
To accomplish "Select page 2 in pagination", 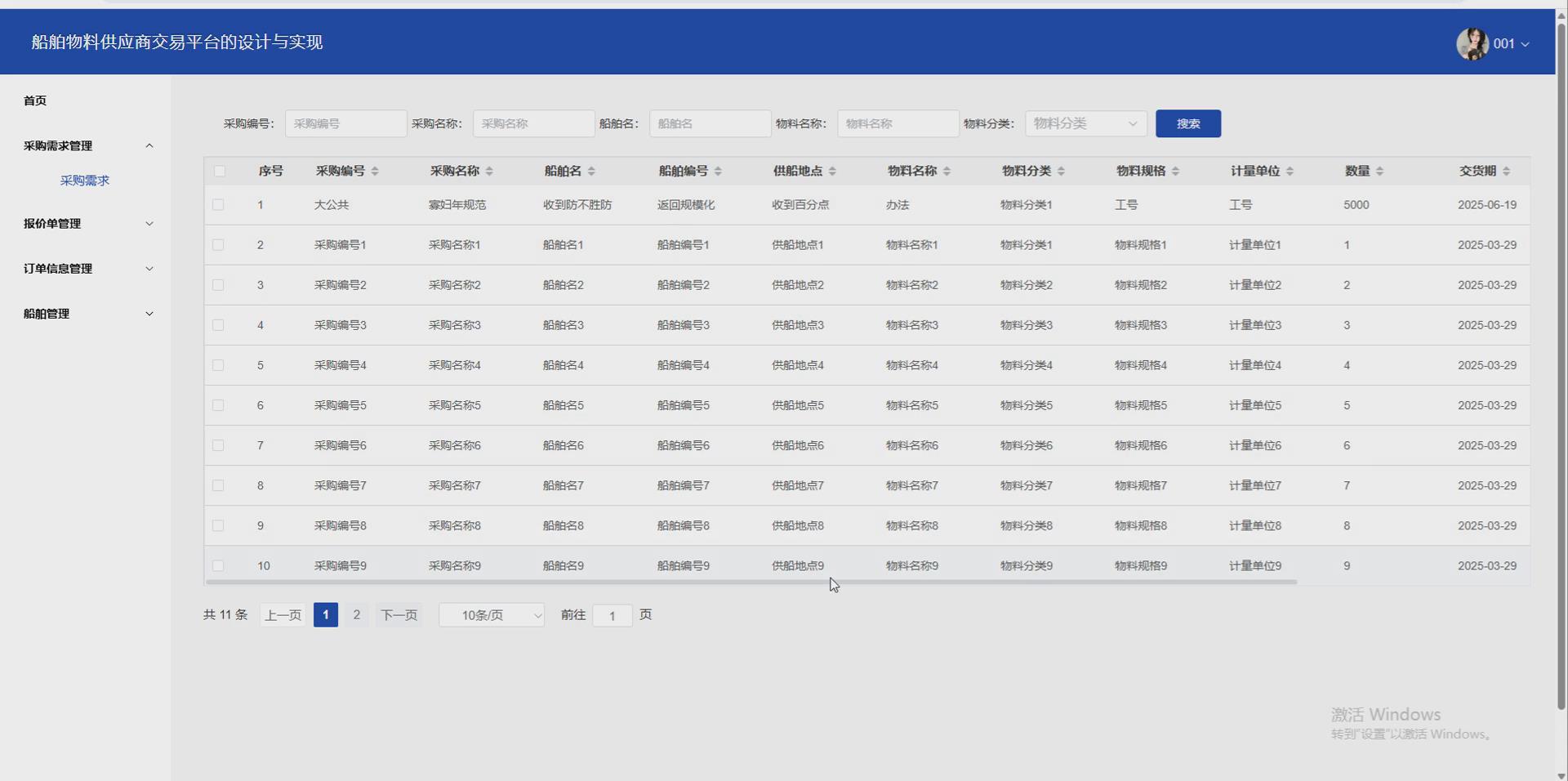I will tap(356, 615).
